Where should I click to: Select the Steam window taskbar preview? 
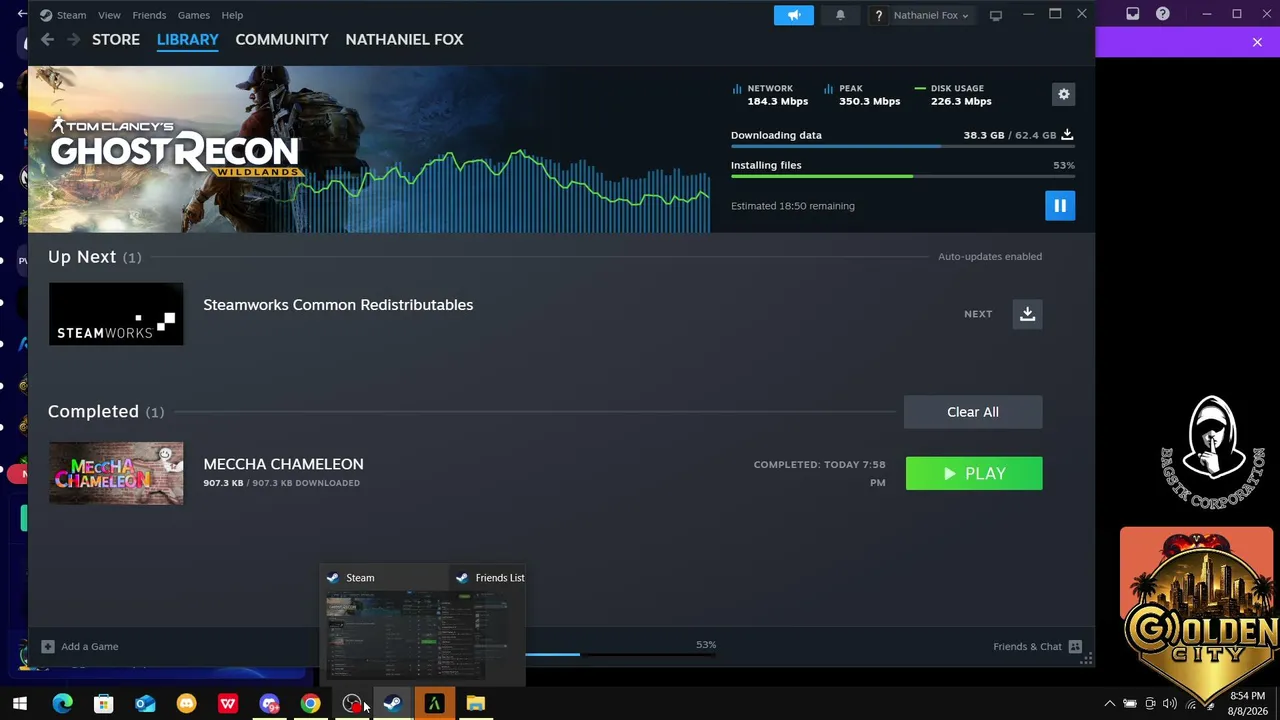pos(385,626)
